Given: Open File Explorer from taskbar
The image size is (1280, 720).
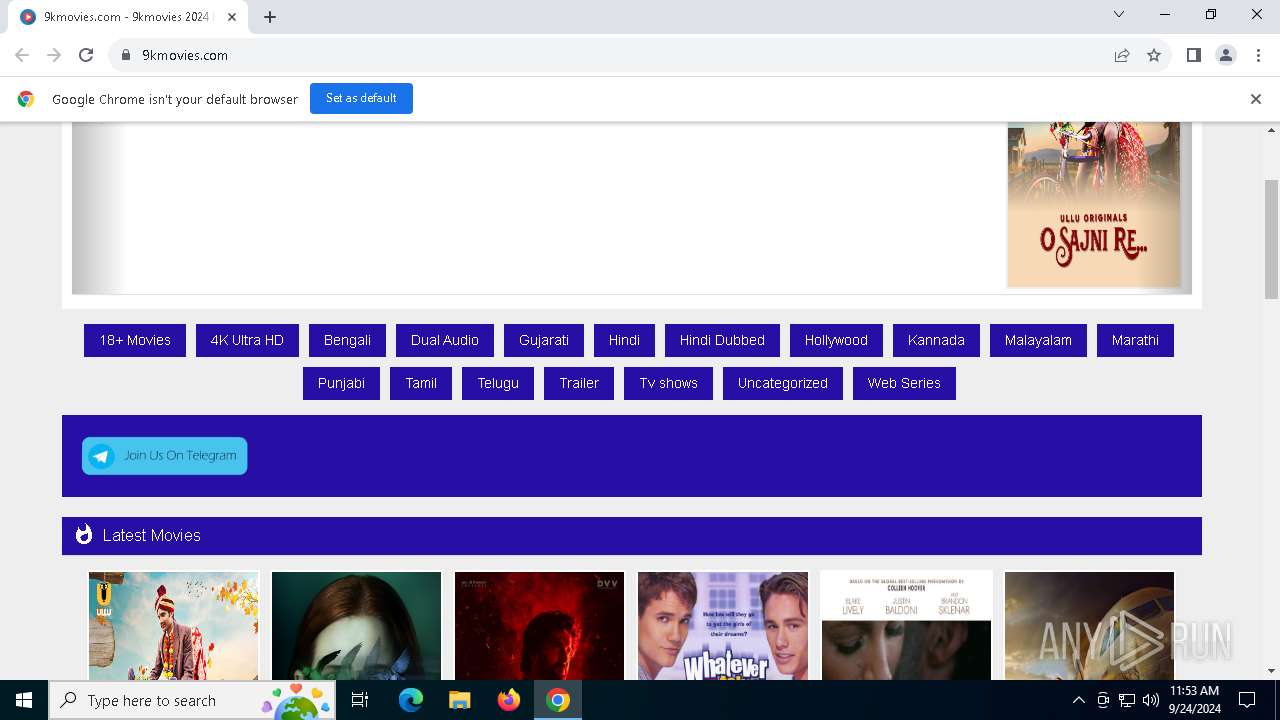Looking at the screenshot, I should 460,700.
